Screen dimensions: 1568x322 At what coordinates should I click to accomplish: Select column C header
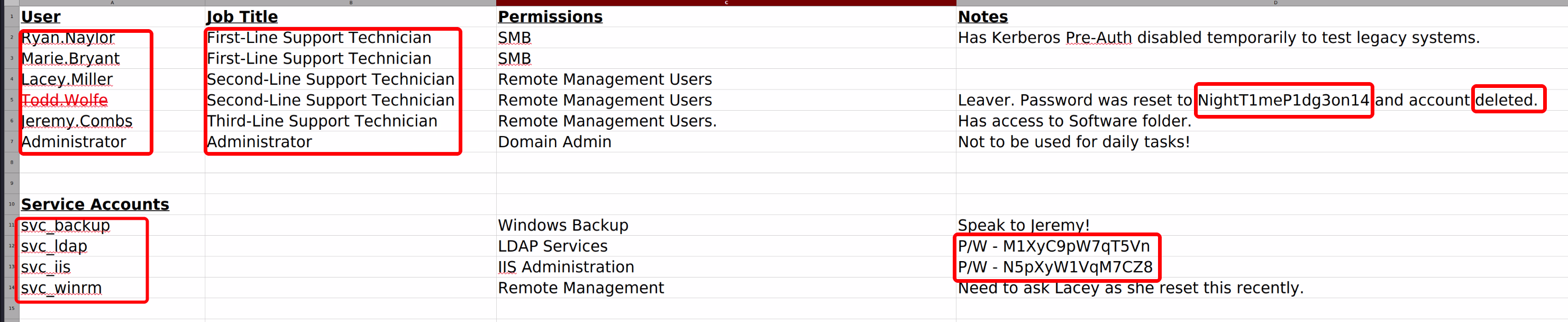(726, 3)
